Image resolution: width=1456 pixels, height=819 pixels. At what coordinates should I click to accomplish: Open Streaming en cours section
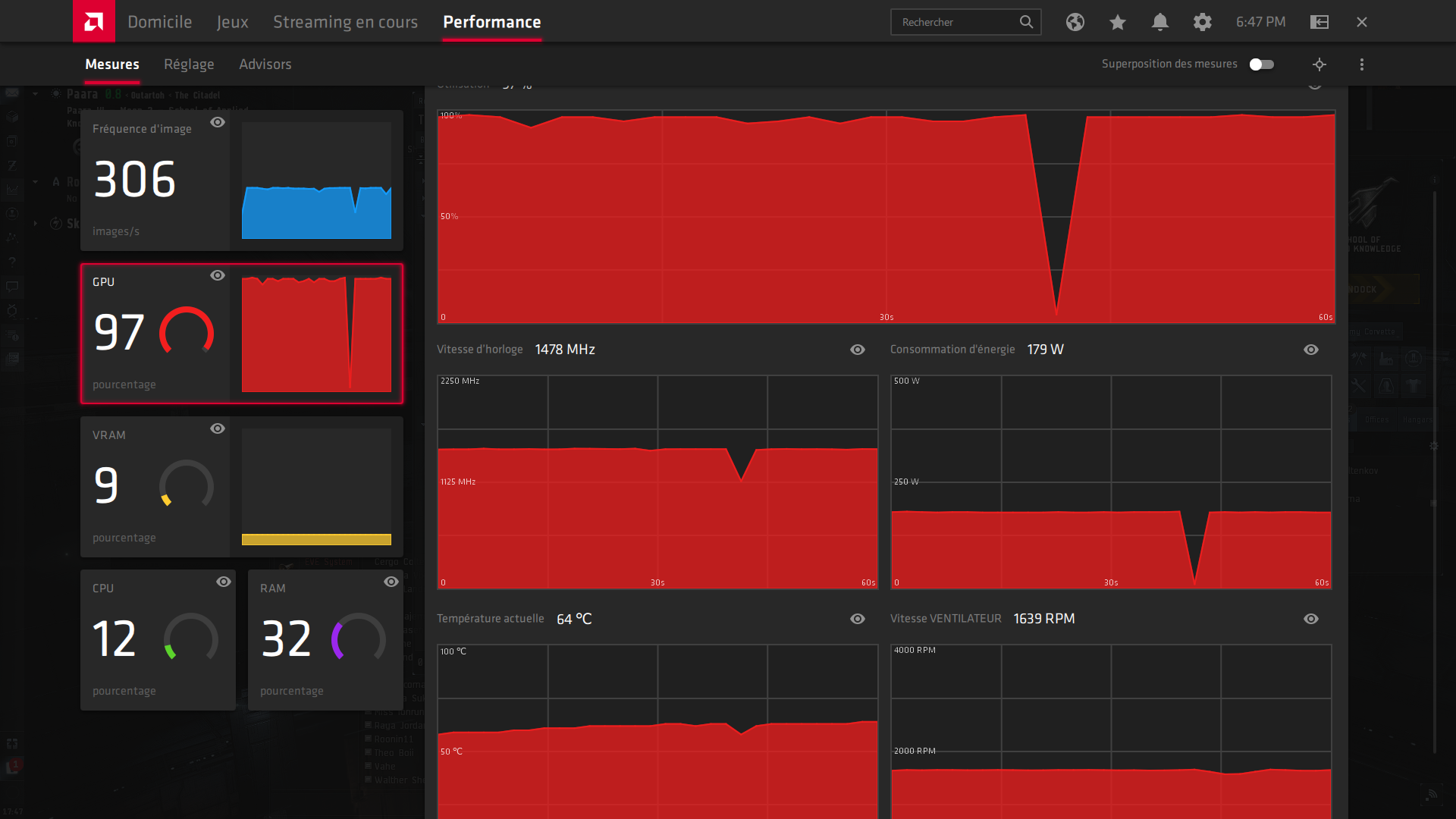coord(345,22)
